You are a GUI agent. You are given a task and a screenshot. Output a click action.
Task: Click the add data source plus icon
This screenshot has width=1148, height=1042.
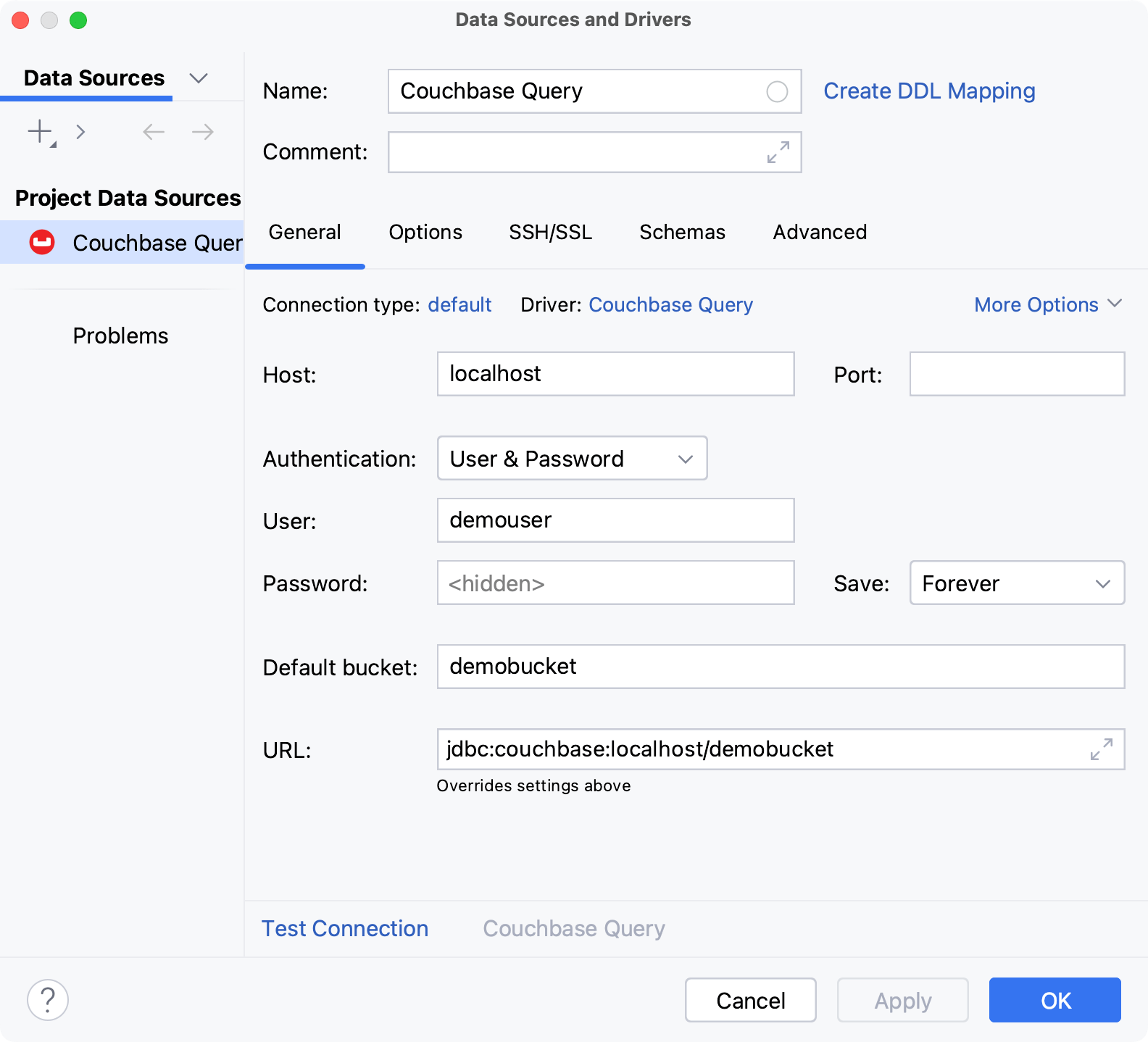pos(40,132)
